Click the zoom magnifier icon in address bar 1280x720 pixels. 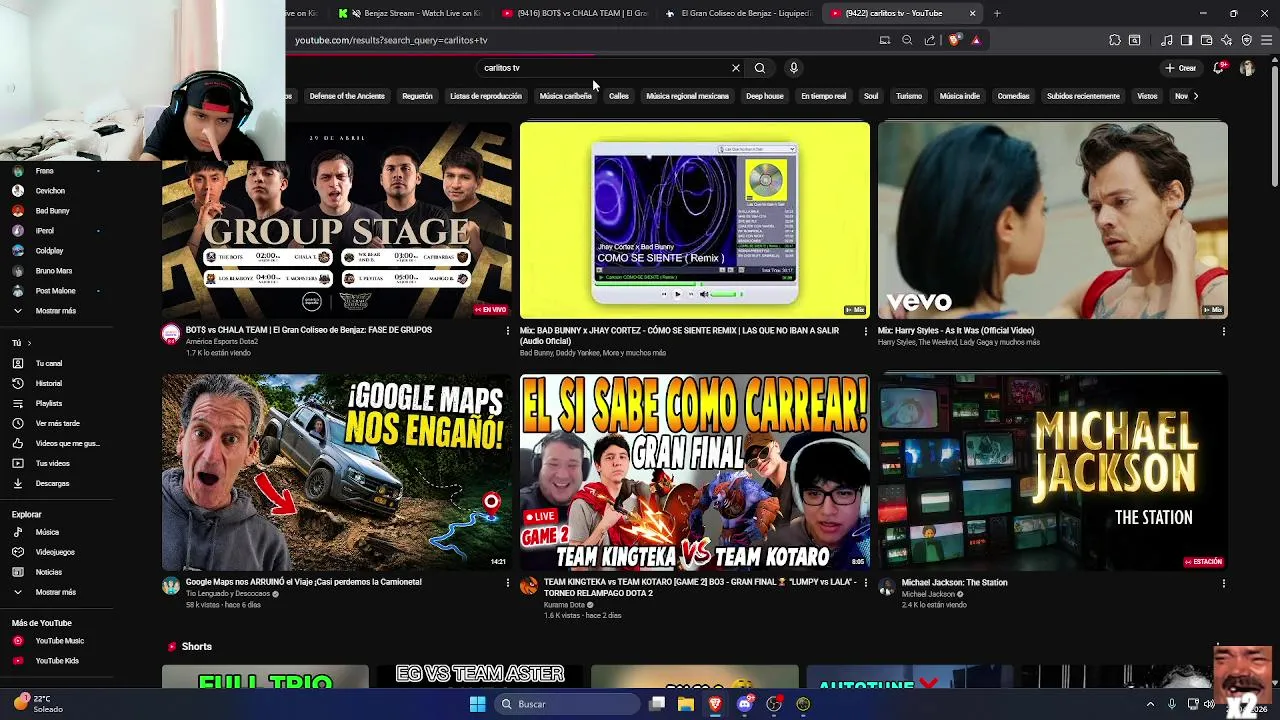tap(907, 40)
